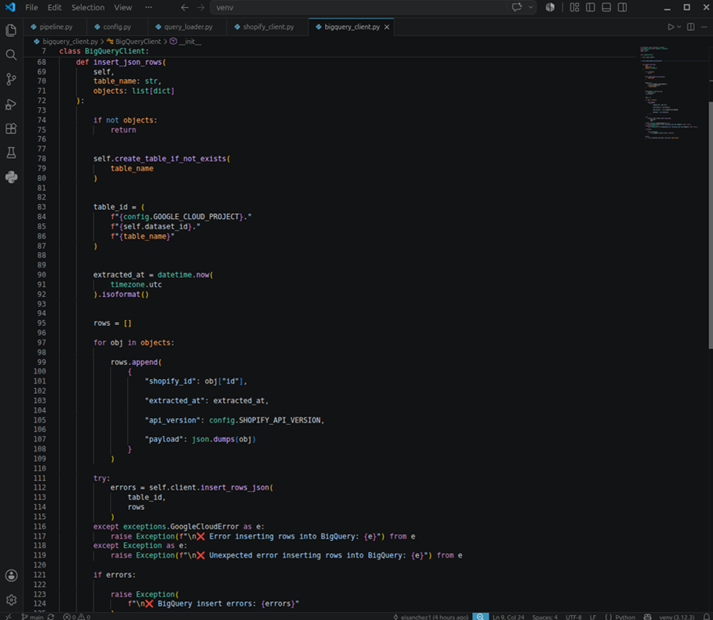Select the venv Python interpreter in status bar
This screenshot has width=713, height=620.
point(677,617)
